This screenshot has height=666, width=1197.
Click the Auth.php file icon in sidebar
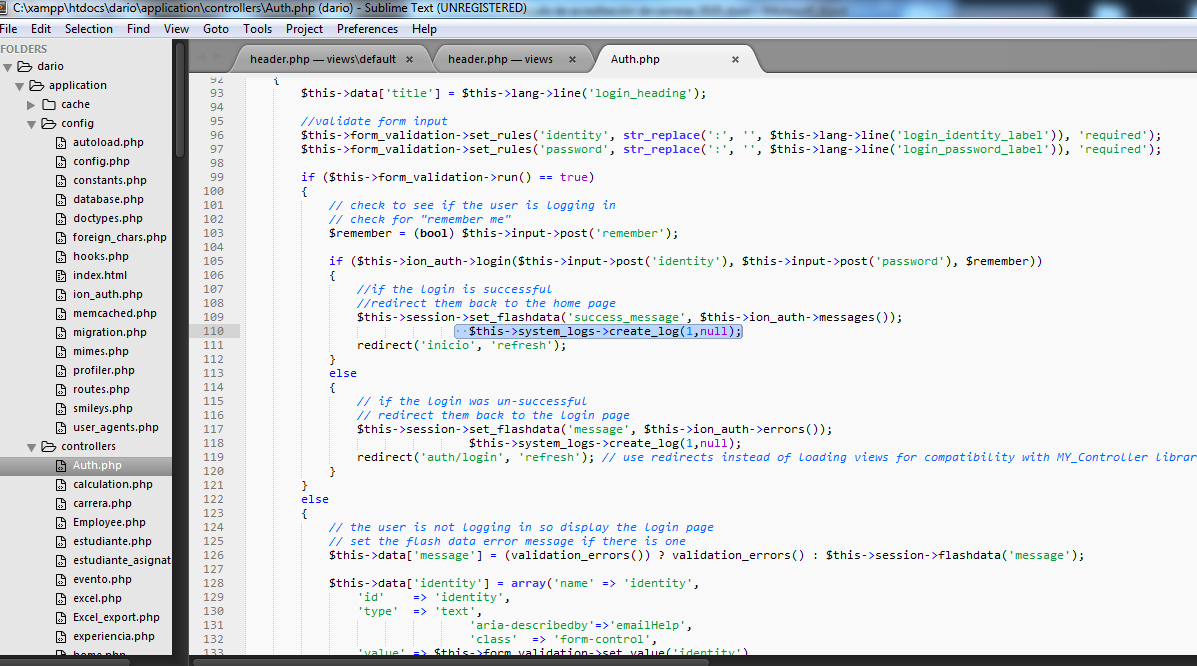pyautogui.click(x=61, y=466)
